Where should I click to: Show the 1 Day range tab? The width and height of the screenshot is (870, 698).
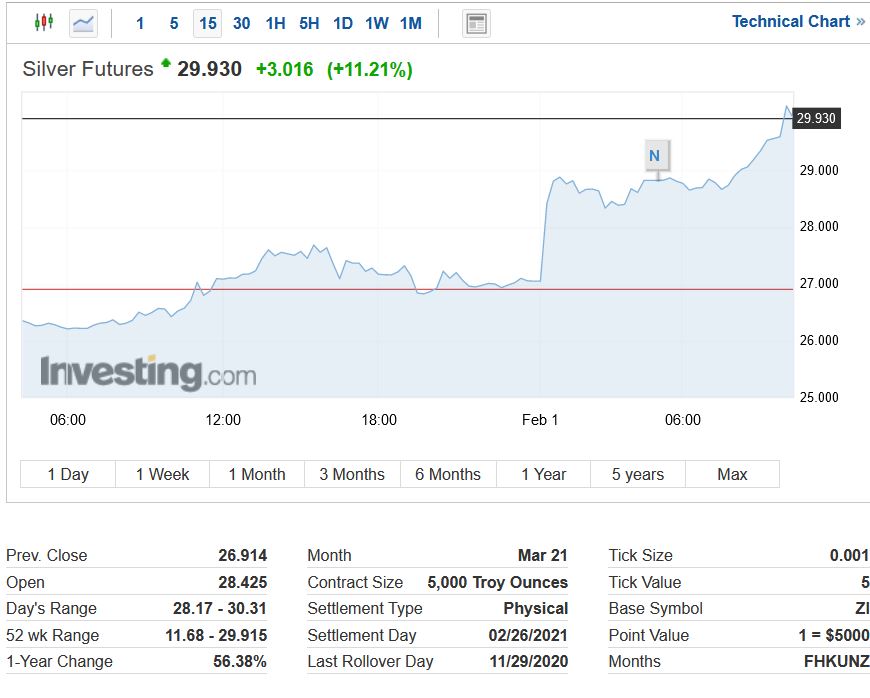tap(68, 474)
